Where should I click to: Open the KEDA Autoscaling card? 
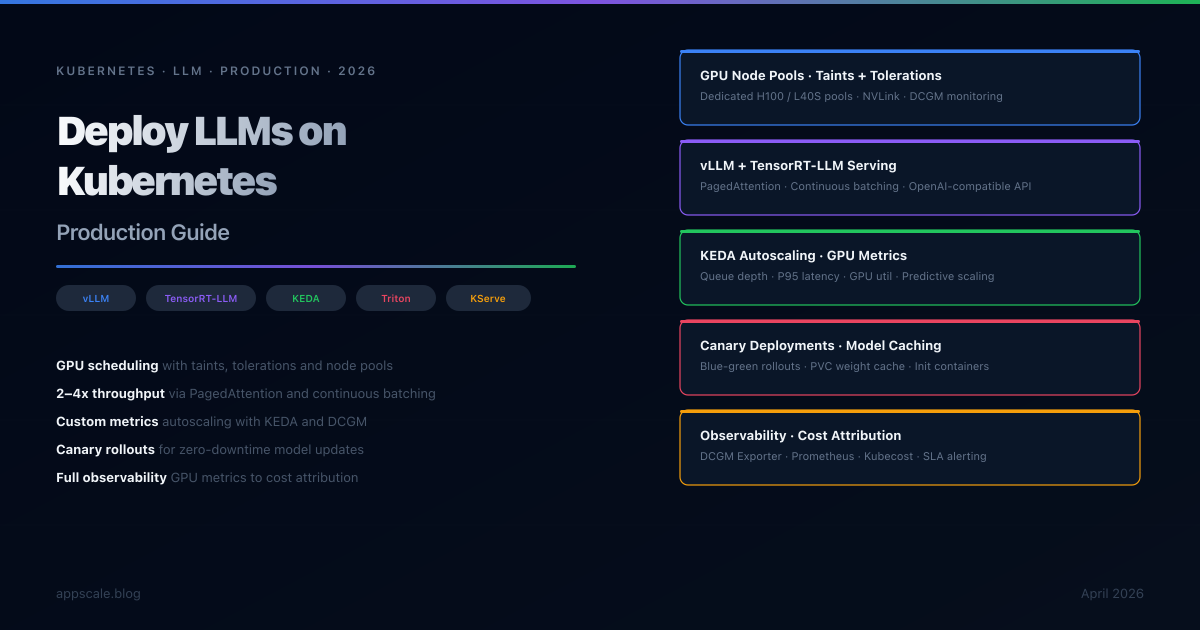tap(909, 268)
